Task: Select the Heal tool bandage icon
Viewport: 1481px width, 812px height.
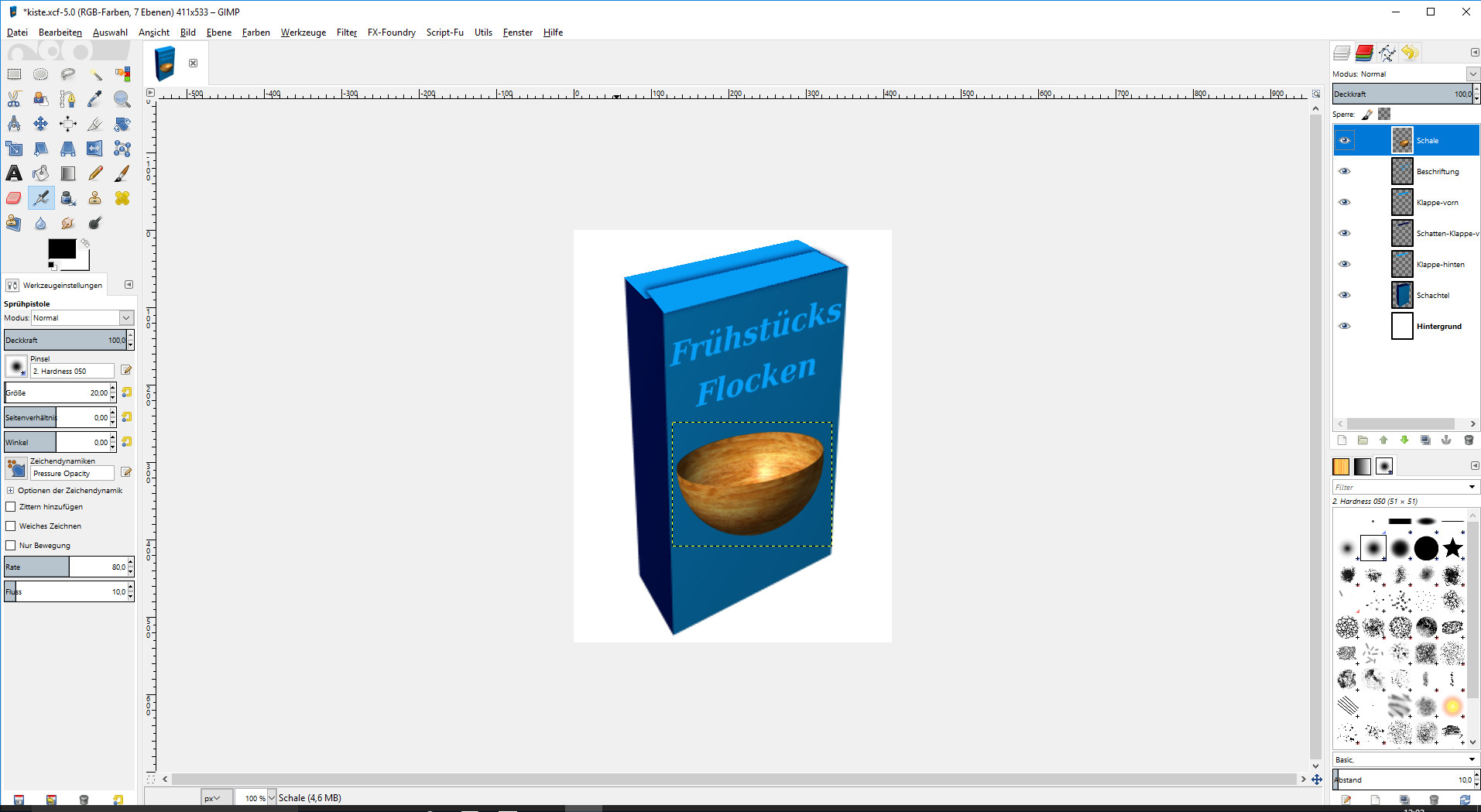Action: tap(122, 198)
